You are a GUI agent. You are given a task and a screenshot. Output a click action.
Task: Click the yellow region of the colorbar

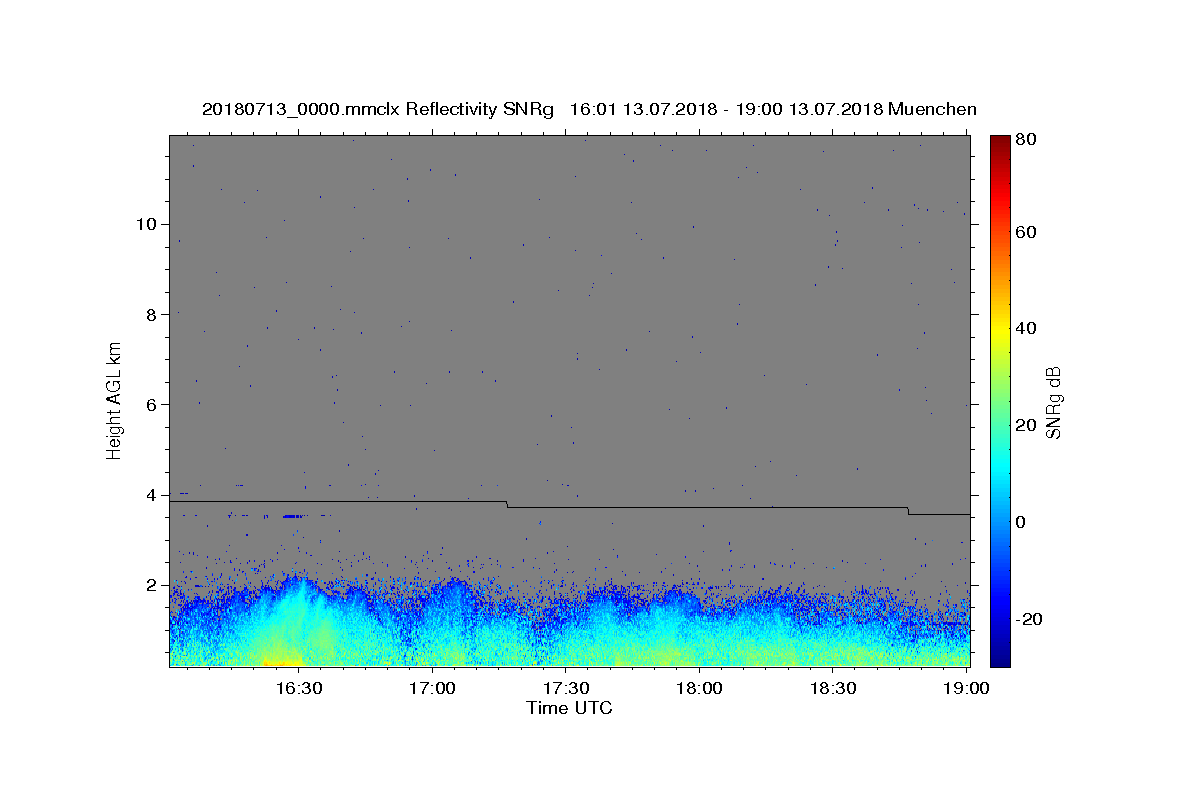(x=999, y=330)
